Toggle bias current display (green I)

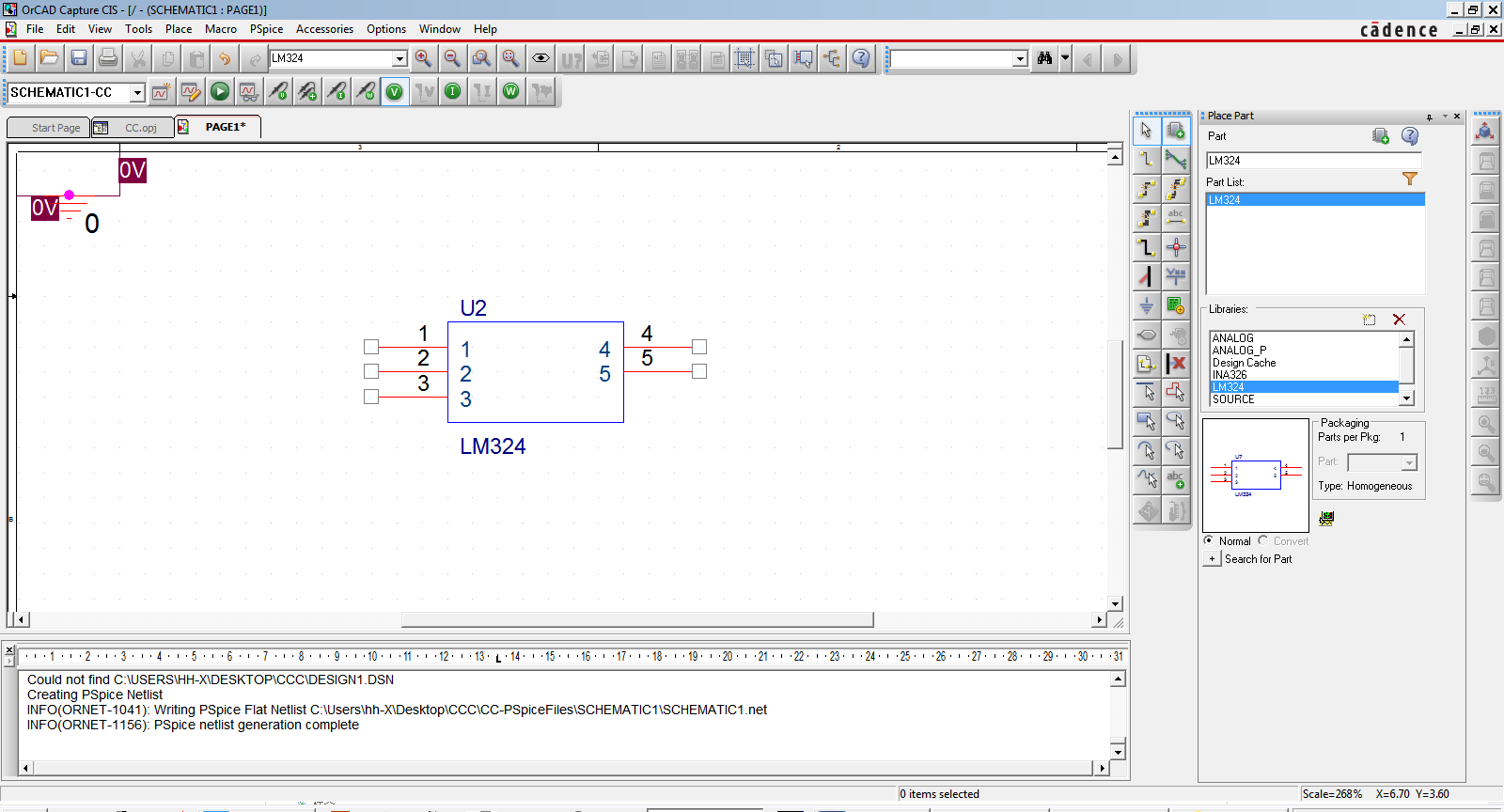(453, 91)
